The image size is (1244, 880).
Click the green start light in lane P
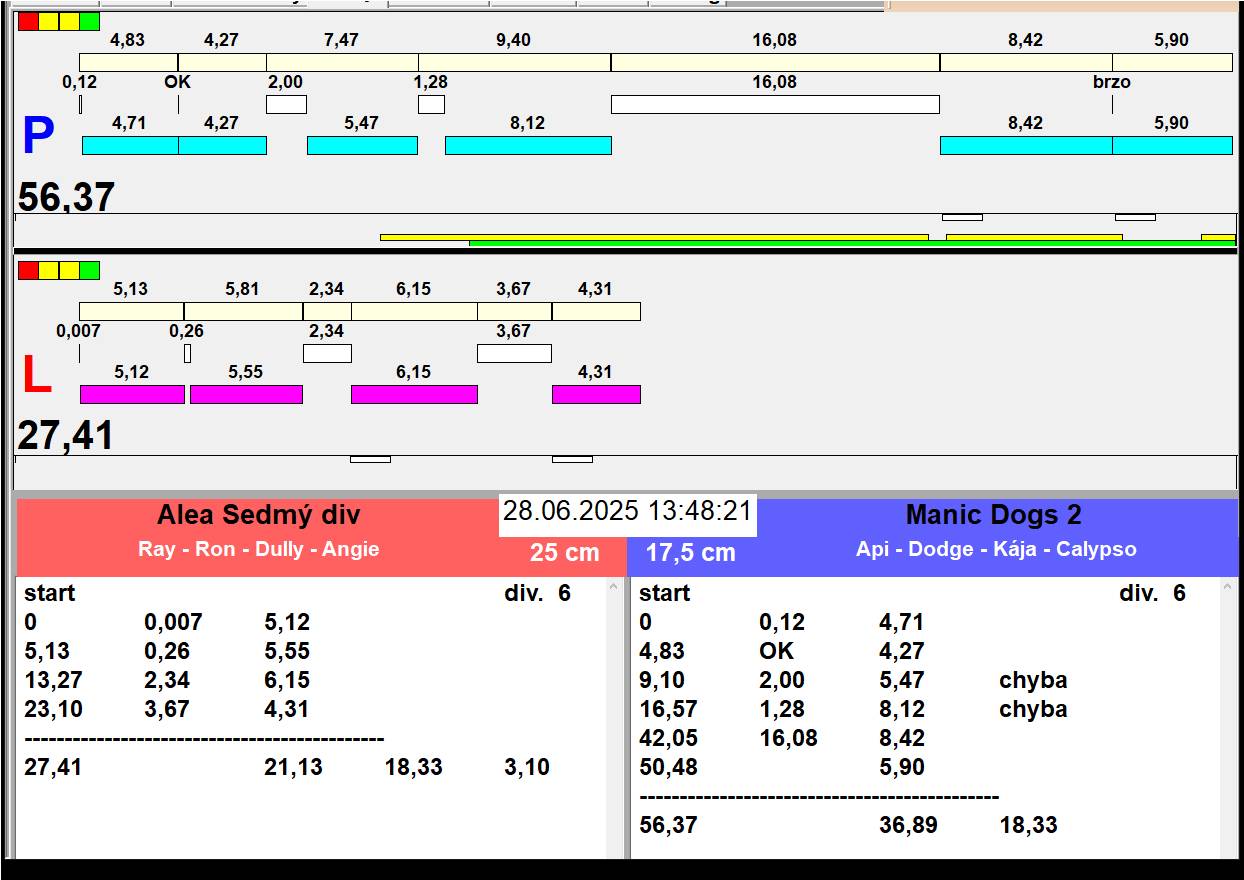click(90, 21)
